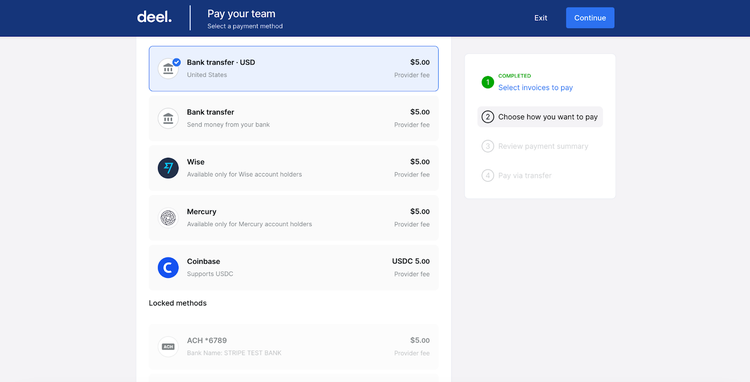
Task: Click the green step 1 completed circle
Action: click(x=487, y=82)
